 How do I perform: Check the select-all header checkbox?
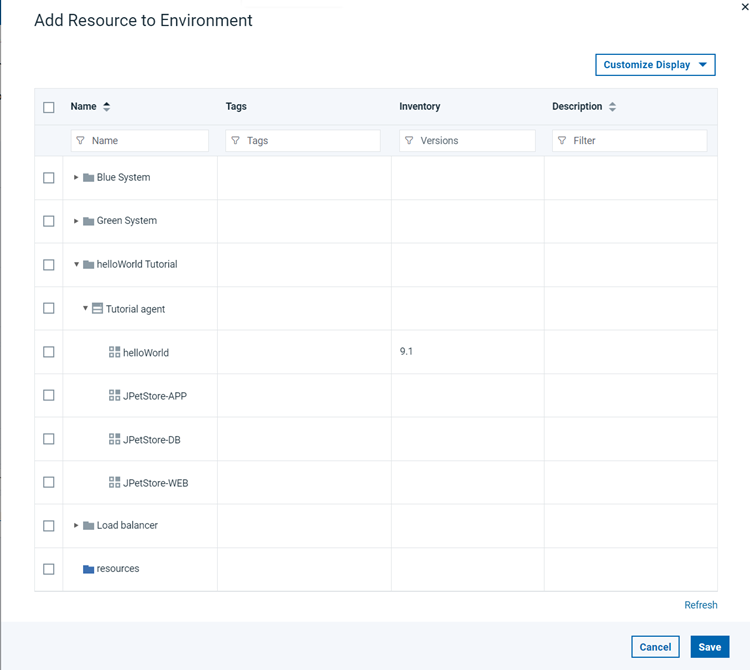pyautogui.click(x=48, y=107)
